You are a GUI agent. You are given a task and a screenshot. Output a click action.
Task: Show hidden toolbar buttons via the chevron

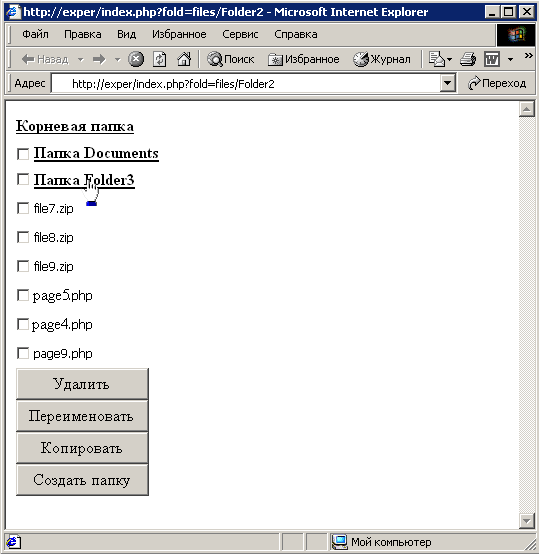(x=528, y=55)
